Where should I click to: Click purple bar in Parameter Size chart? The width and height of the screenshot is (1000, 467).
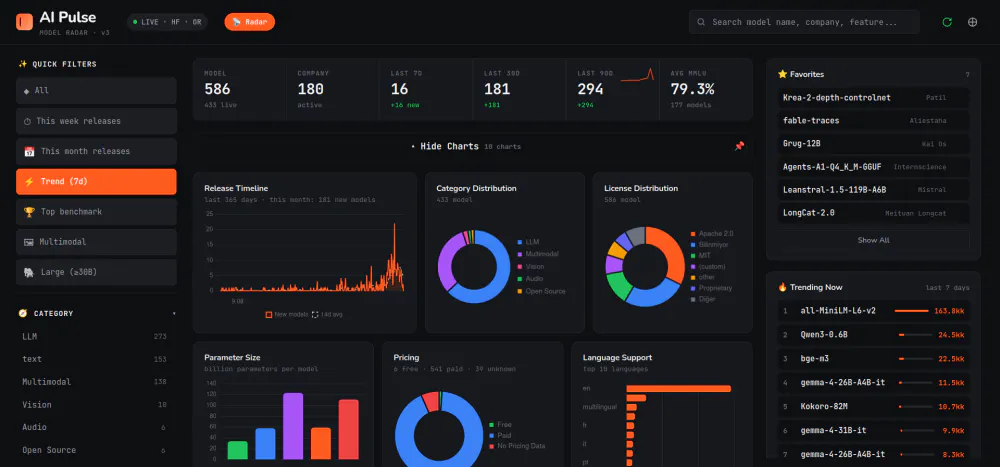coord(293,426)
